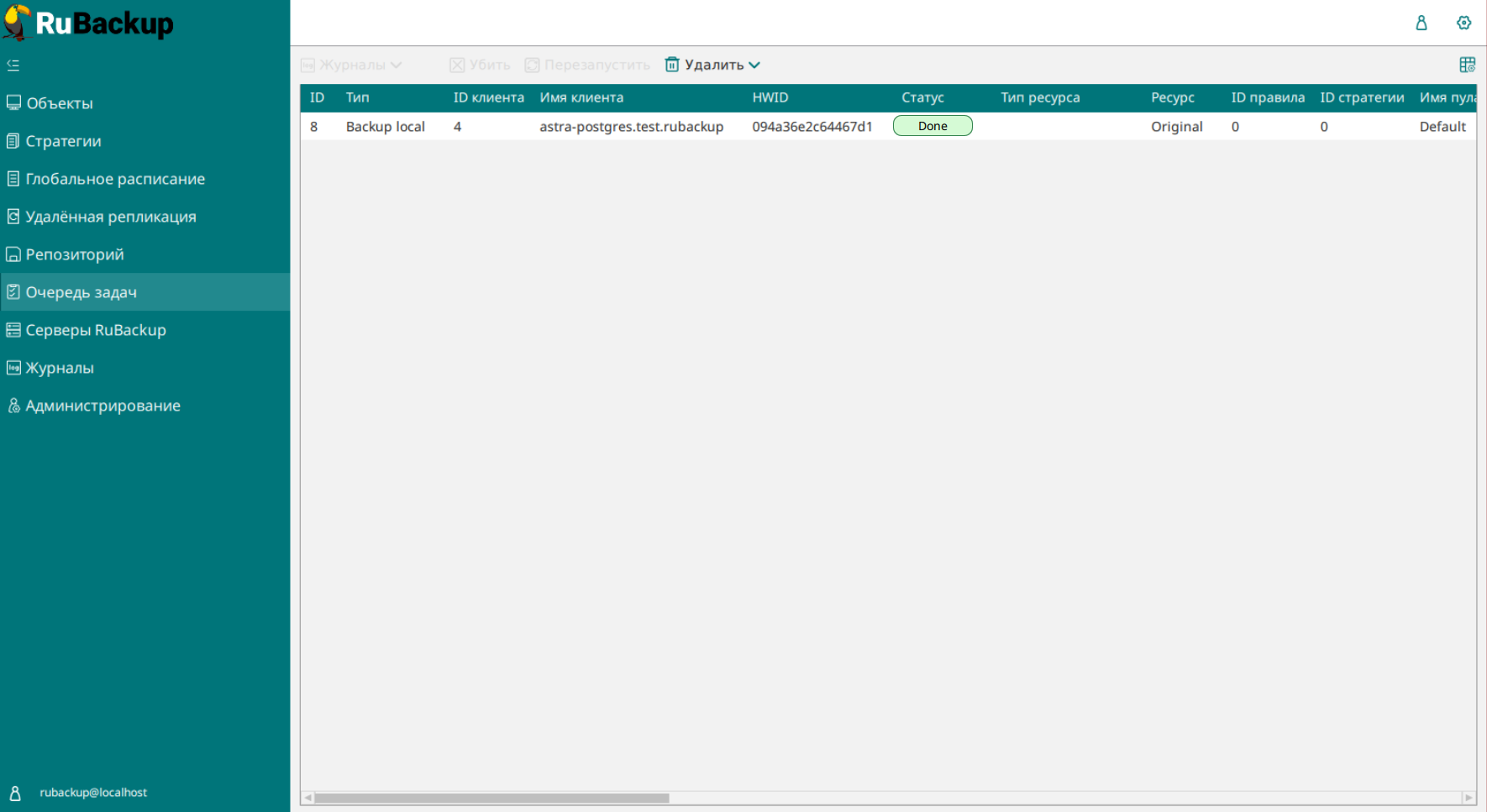Screen dimensions: 1487x812
Task: Click the RuBackup toucan logo
Action: click(x=17, y=23)
